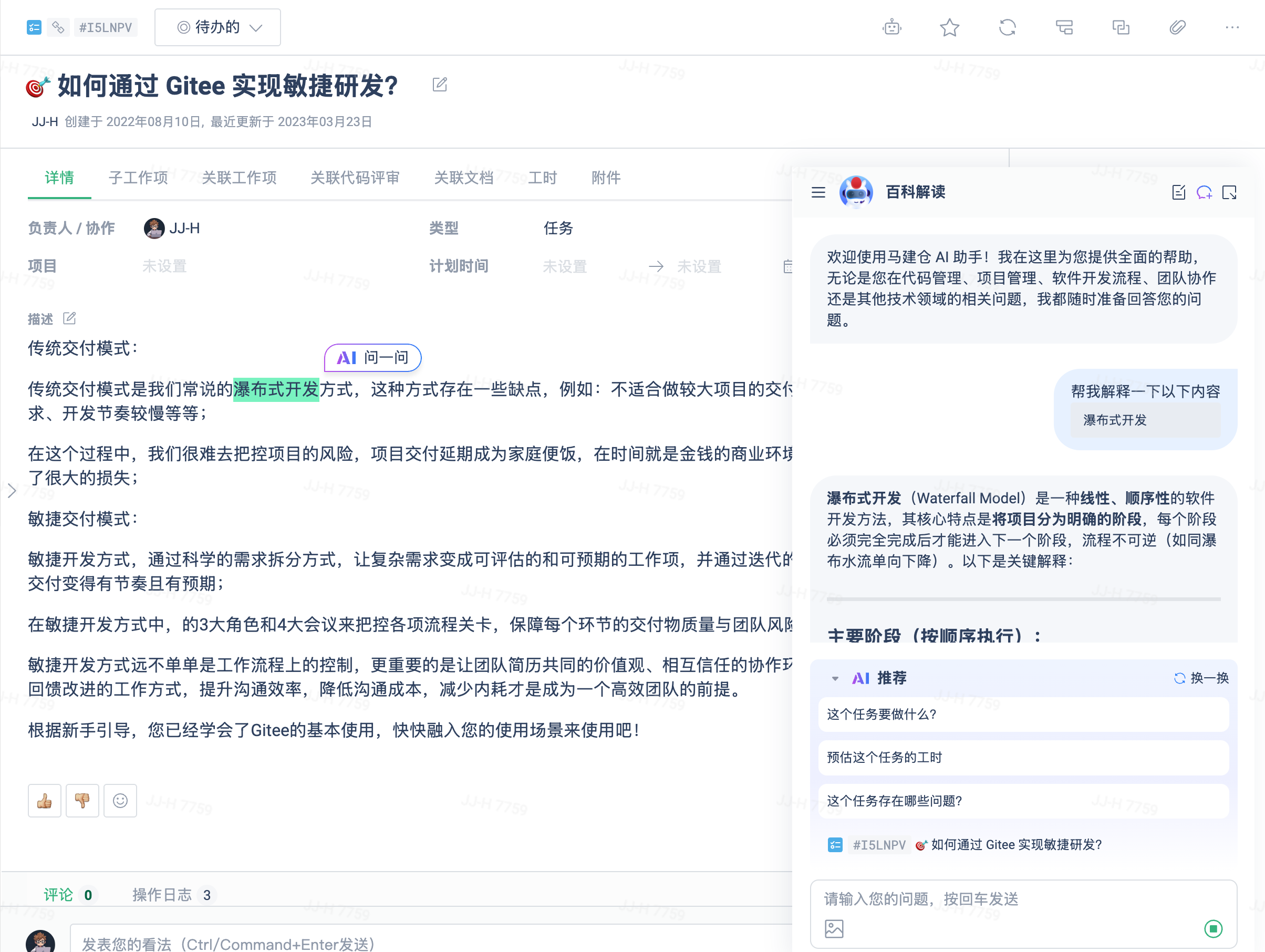The image size is (1265, 952).
Task: Collapse the AI 推荐 section
Action: (835, 678)
